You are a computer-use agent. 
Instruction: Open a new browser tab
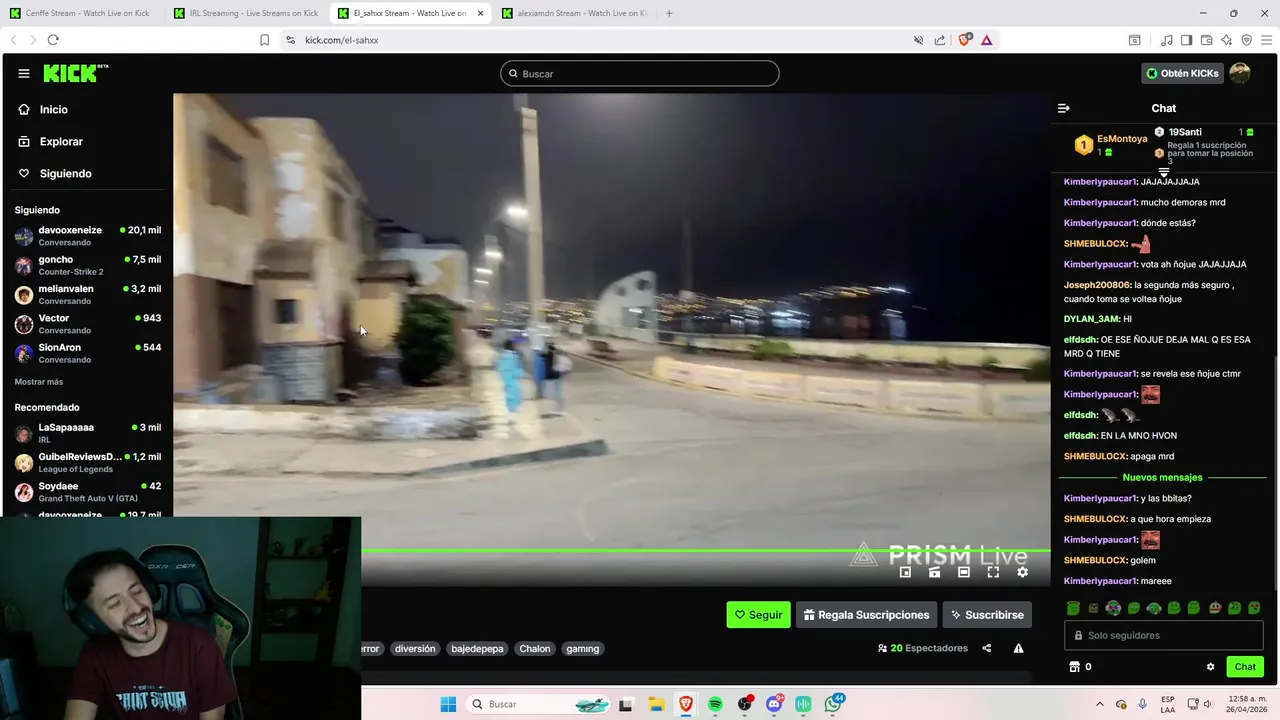tap(669, 13)
